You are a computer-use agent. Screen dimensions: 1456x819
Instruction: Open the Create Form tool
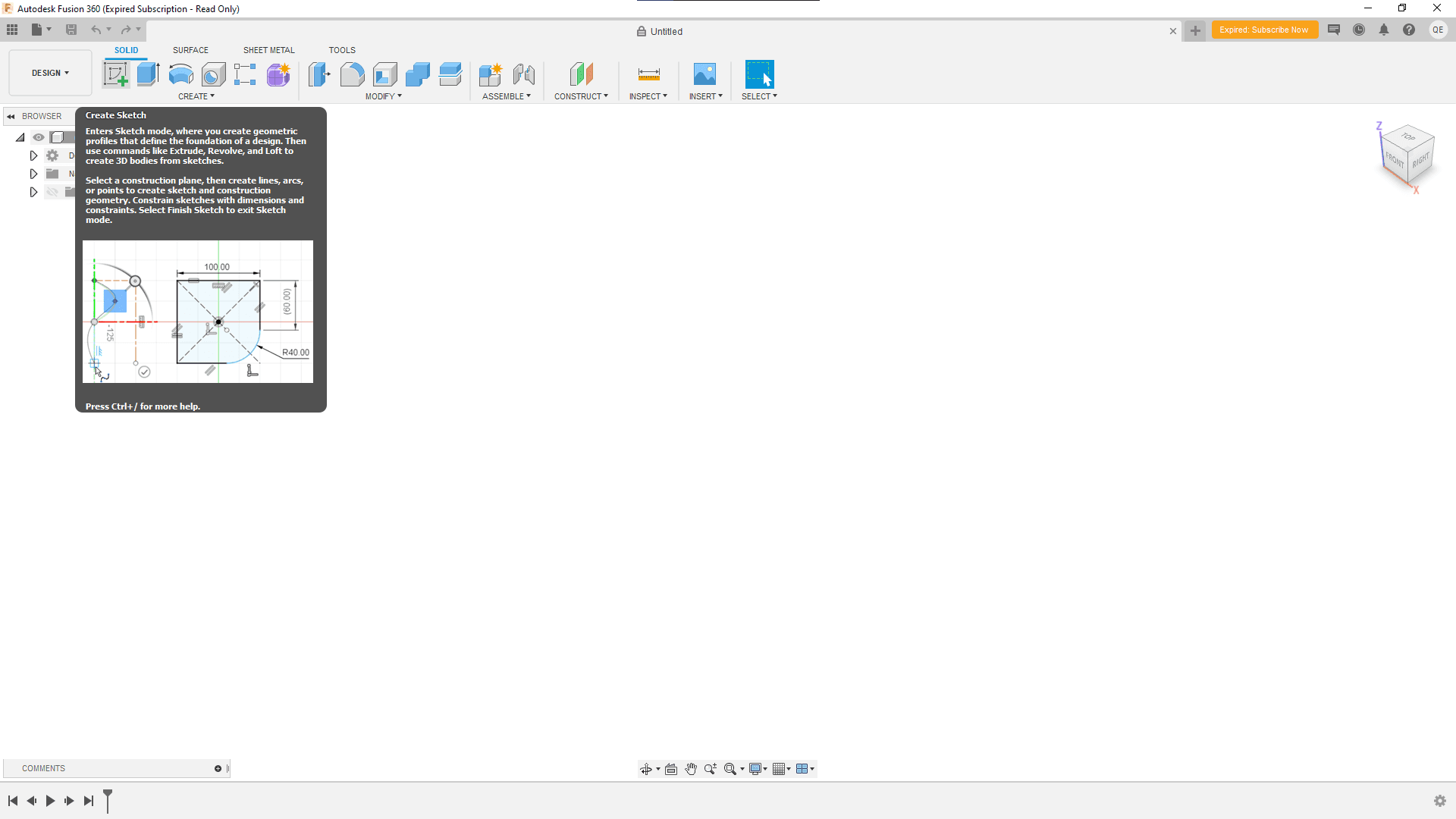[278, 74]
